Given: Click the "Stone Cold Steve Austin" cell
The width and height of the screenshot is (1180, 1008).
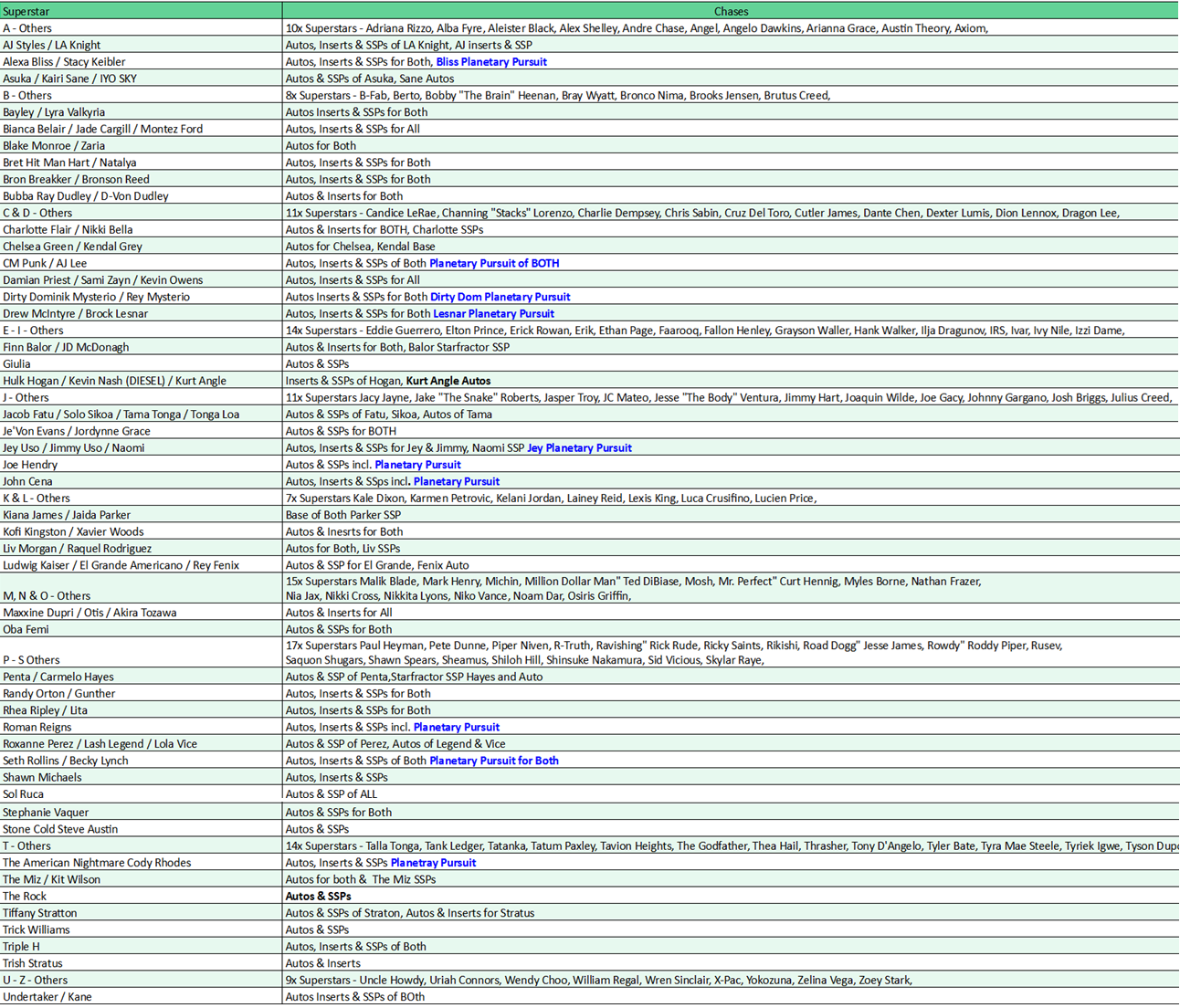Looking at the screenshot, I should pos(141,829).
